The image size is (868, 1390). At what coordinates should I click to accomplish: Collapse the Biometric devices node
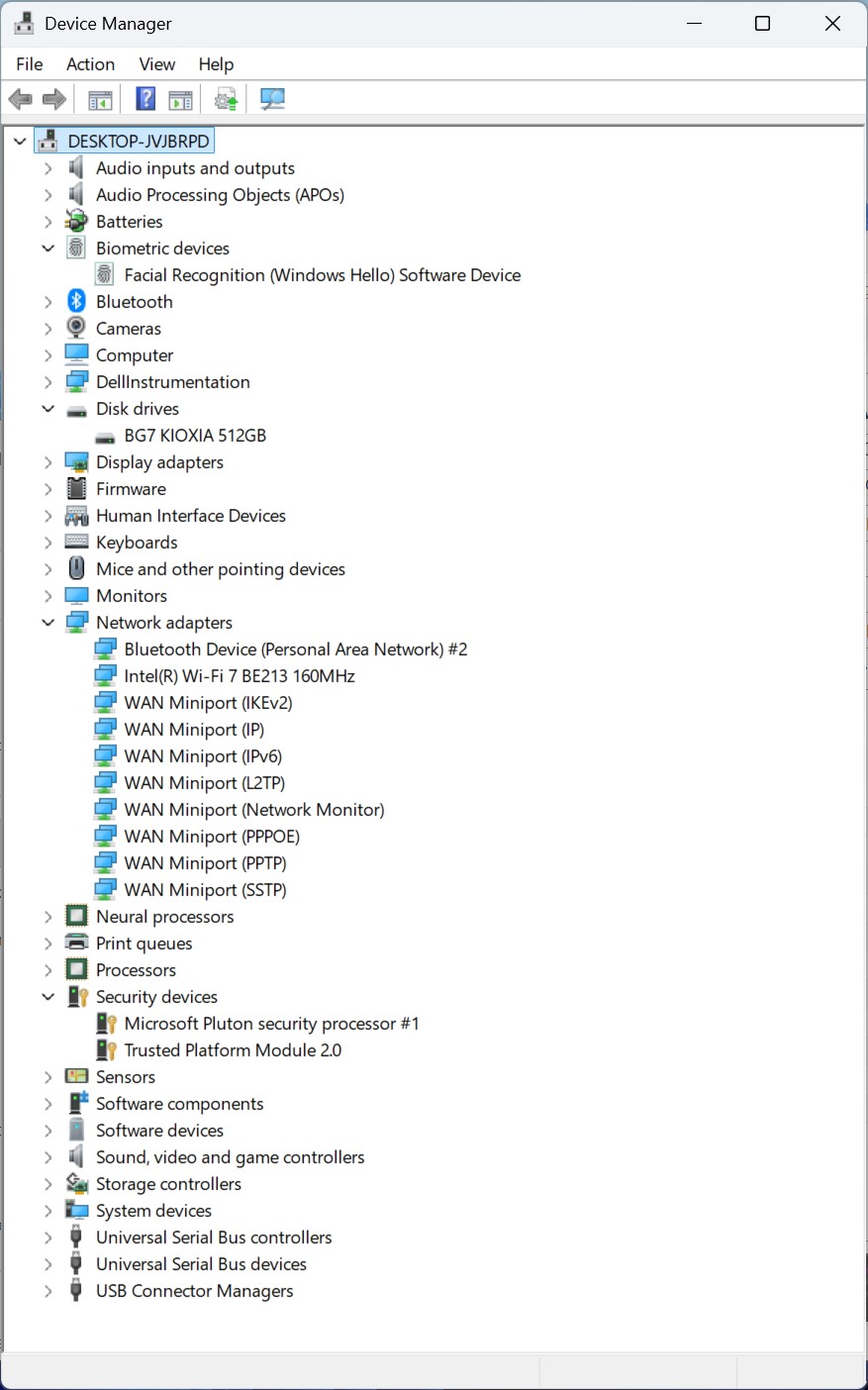click(48, 248)
